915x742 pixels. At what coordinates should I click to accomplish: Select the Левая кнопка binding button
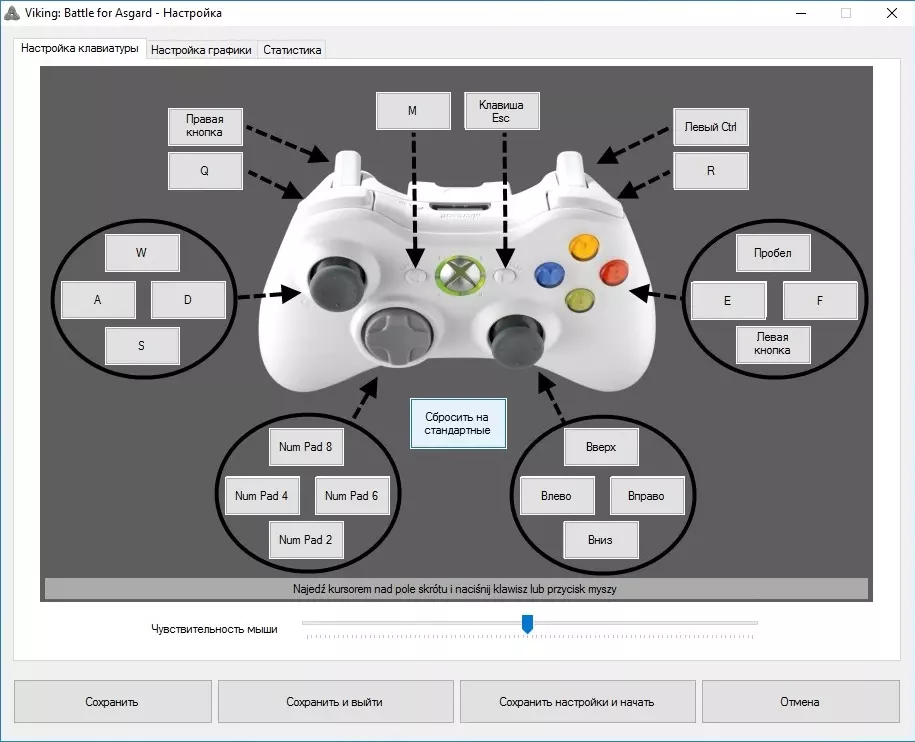coord(773,345)
